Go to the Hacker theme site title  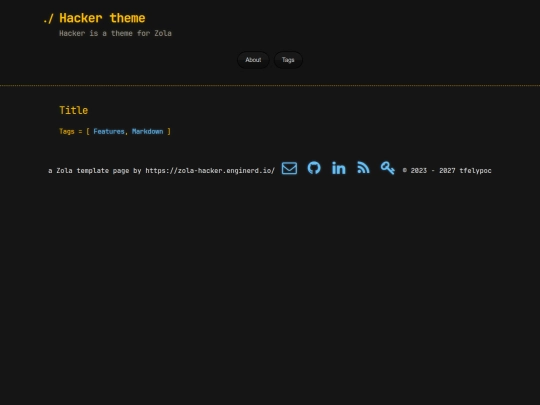pos(102,18)
